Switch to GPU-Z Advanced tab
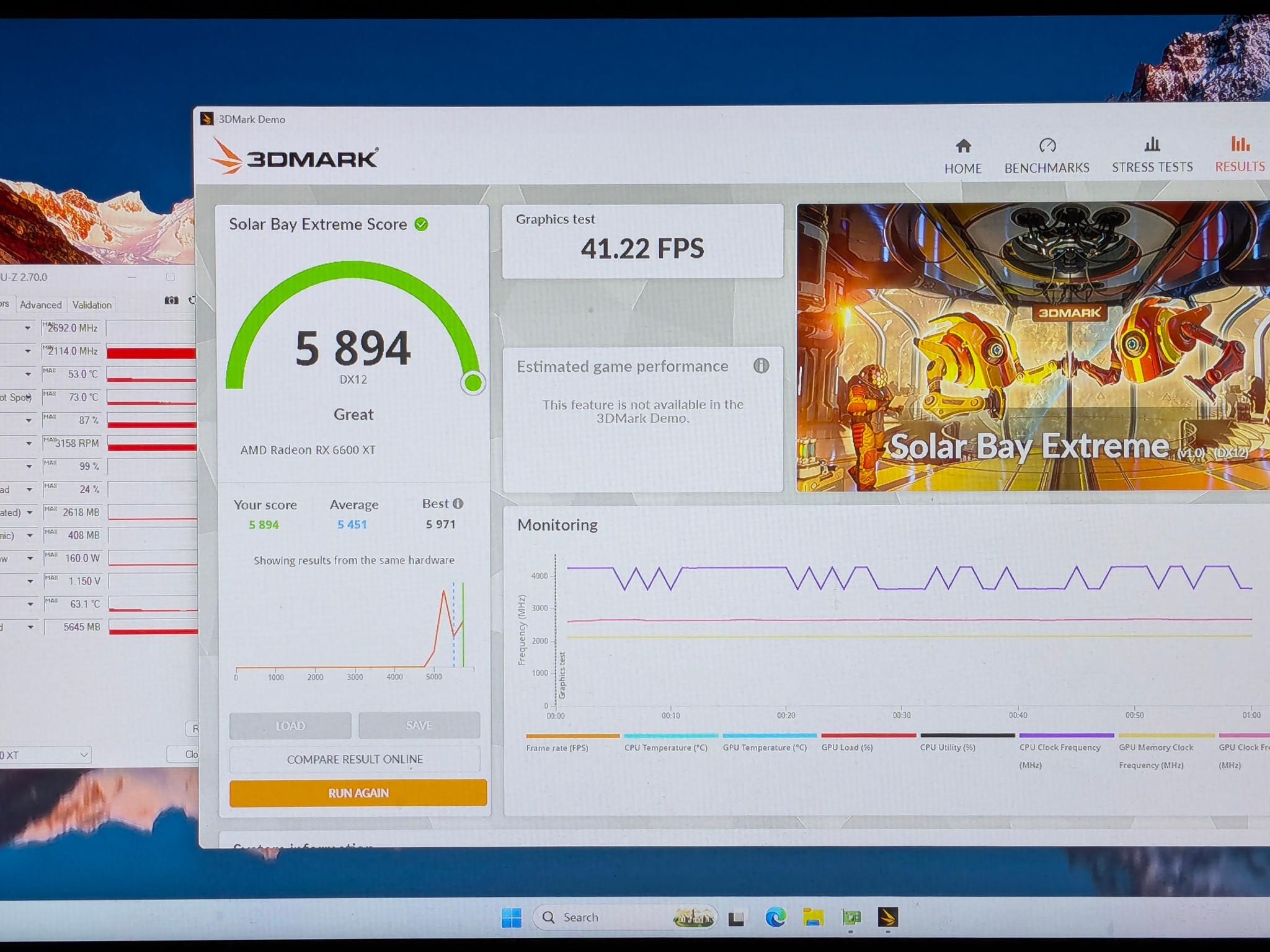Image resolution: width=1270 pixels, height=952 pixels. (40, 305)
